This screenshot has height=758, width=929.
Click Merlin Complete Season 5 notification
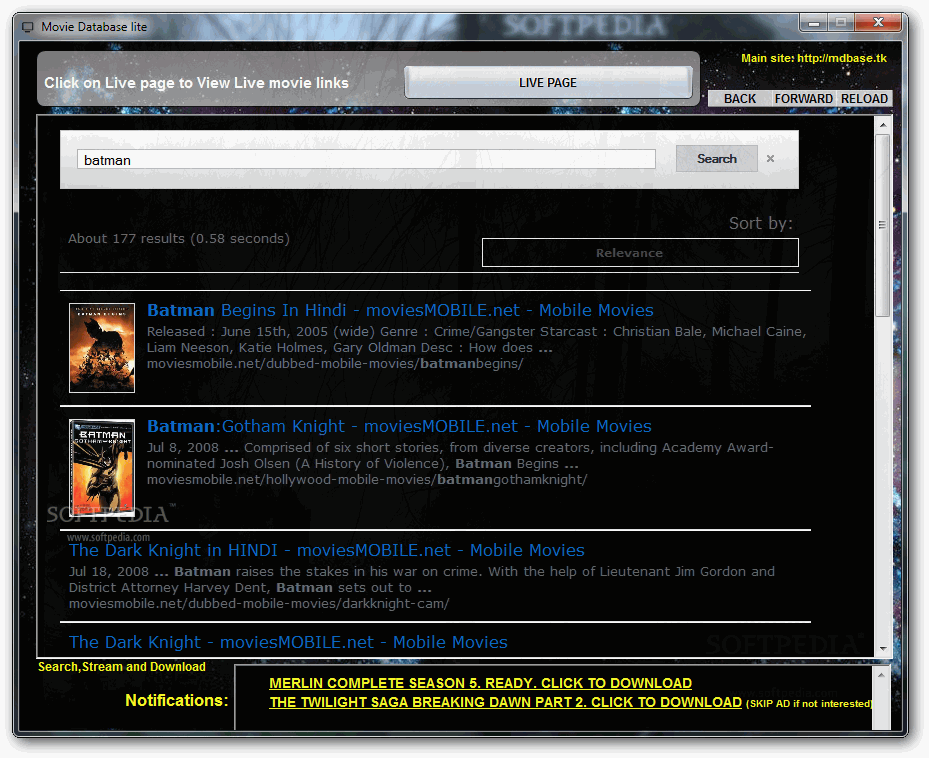pos(480,683)
